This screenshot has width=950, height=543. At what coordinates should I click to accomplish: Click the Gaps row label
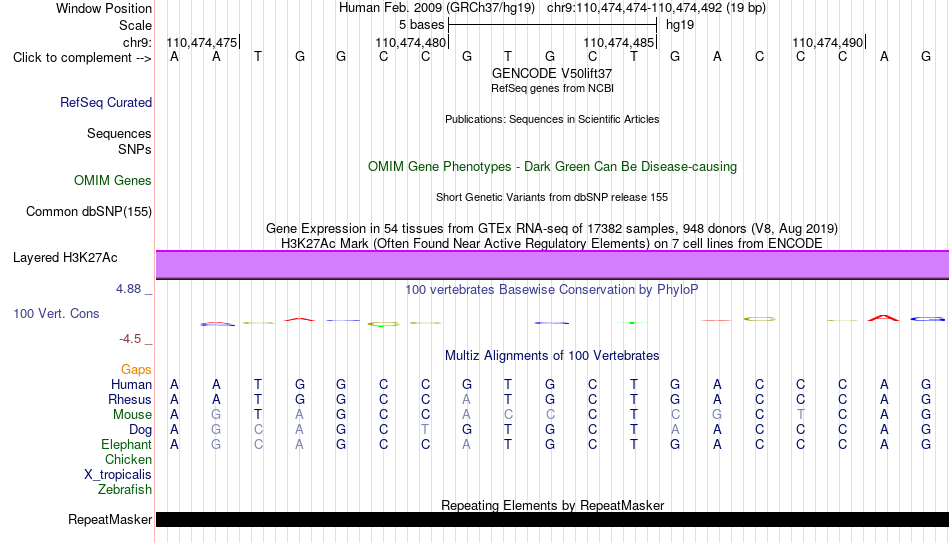136,370
